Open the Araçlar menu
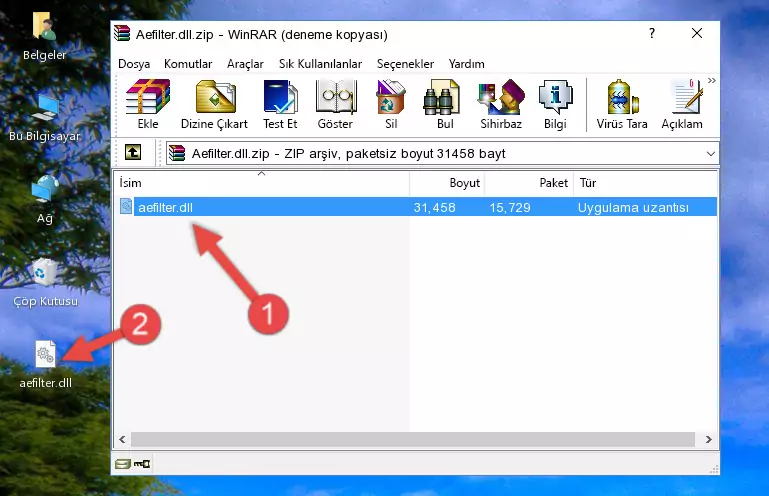This screenshot has width=769, height=496. click(245, 64)
